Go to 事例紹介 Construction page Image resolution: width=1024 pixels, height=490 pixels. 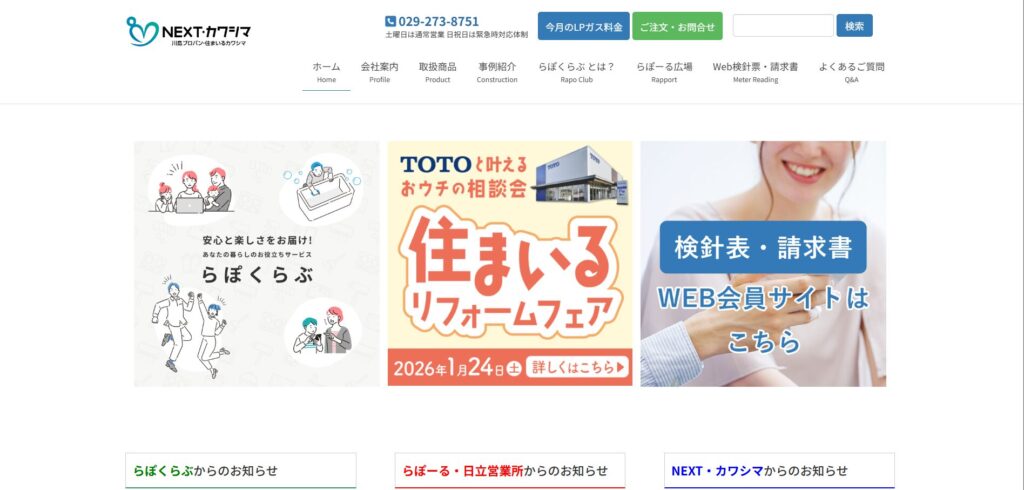(497, 72)
